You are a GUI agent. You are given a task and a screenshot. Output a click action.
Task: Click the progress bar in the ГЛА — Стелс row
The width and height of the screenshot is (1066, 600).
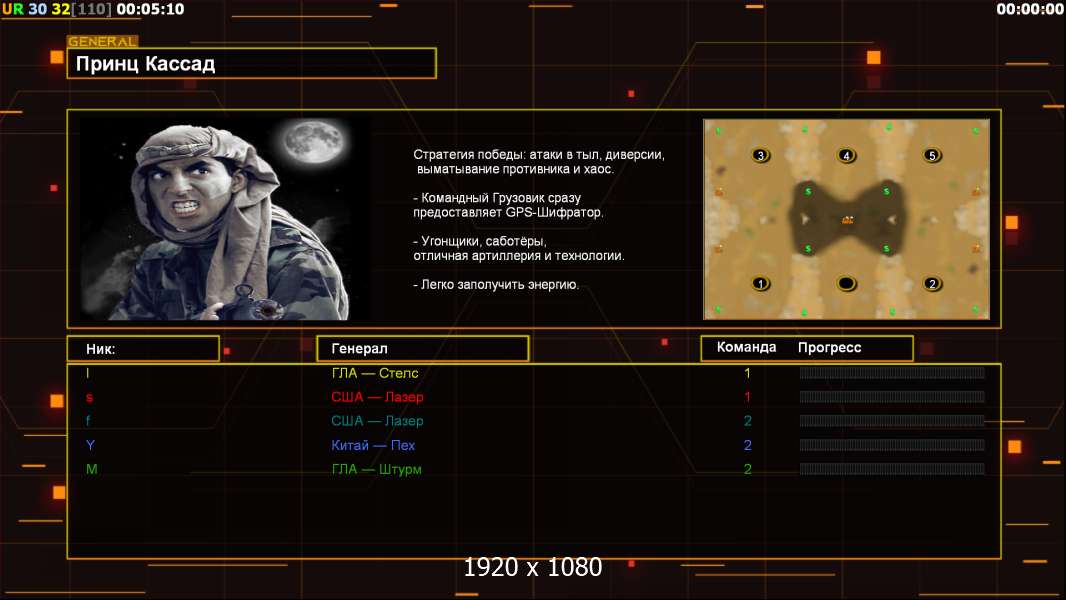pos(892,372)
